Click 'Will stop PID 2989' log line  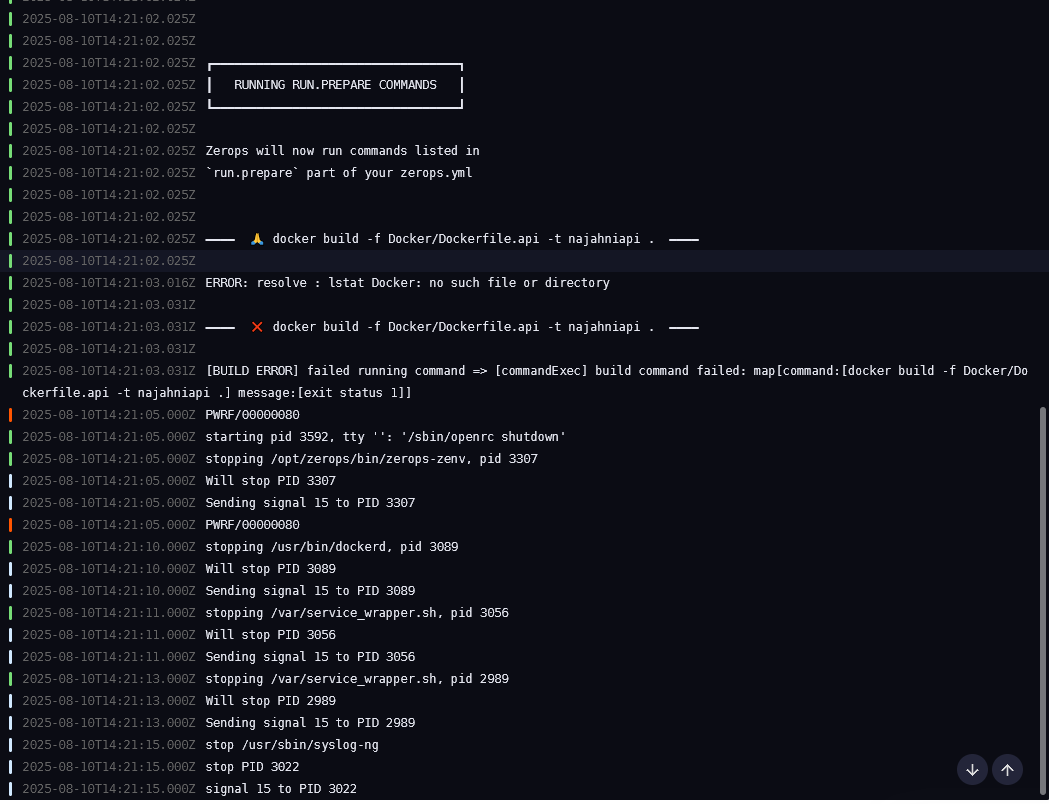[x=270, y=701]
